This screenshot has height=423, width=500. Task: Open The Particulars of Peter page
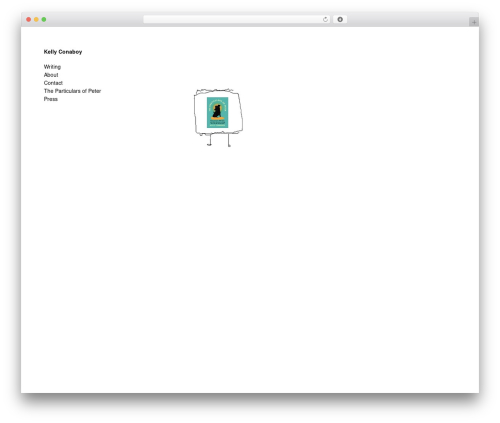(x=72, y=91)
